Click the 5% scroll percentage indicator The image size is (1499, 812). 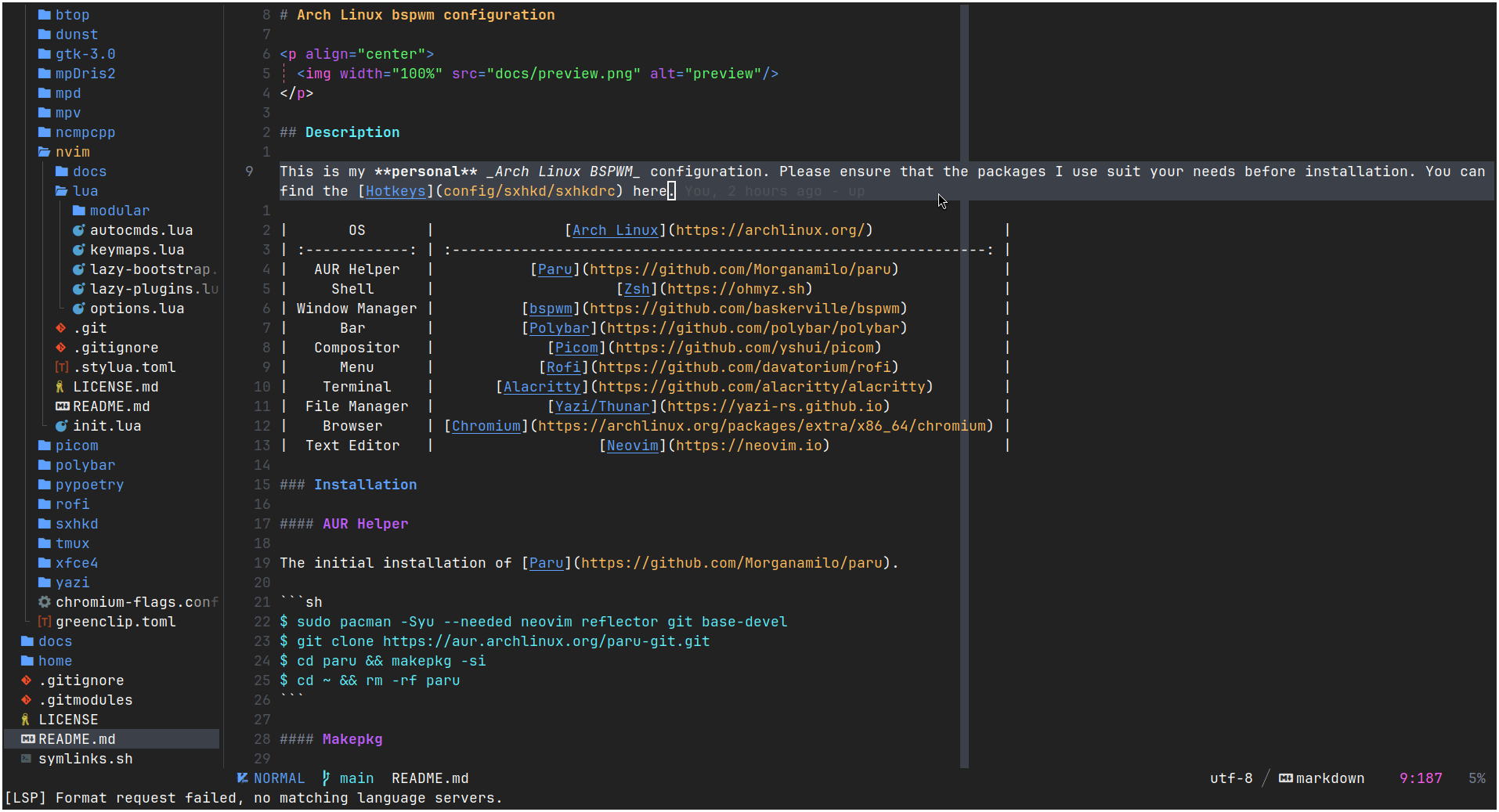1477,778
